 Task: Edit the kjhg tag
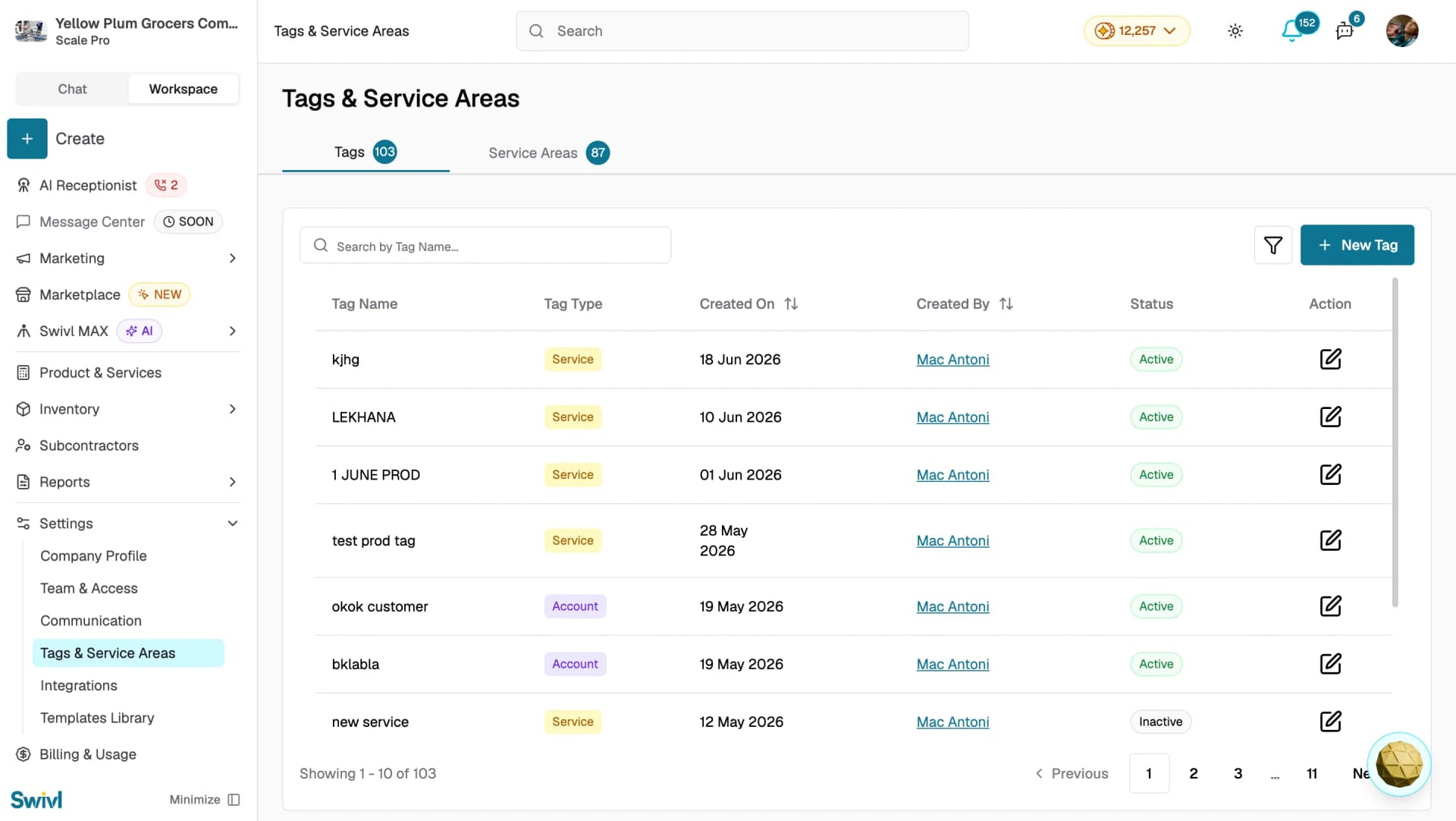[x=1330, y=359]
